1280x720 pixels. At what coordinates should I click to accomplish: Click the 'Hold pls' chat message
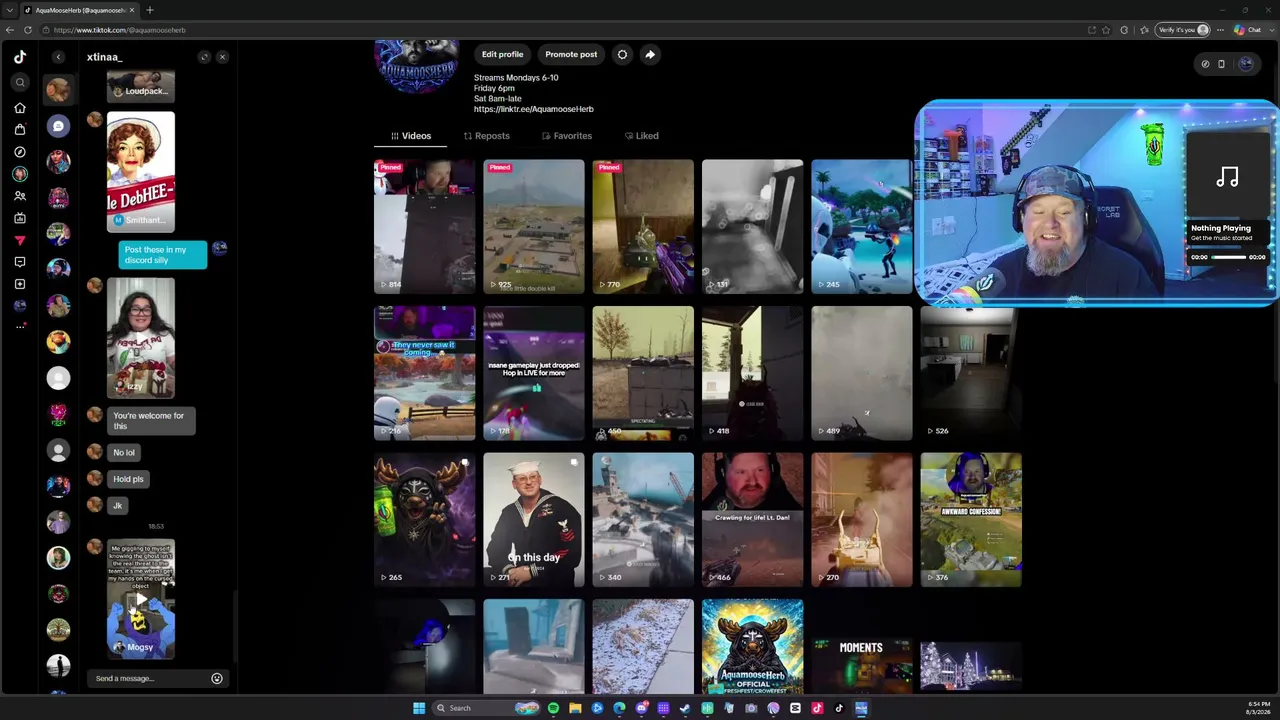click(128, 479)
